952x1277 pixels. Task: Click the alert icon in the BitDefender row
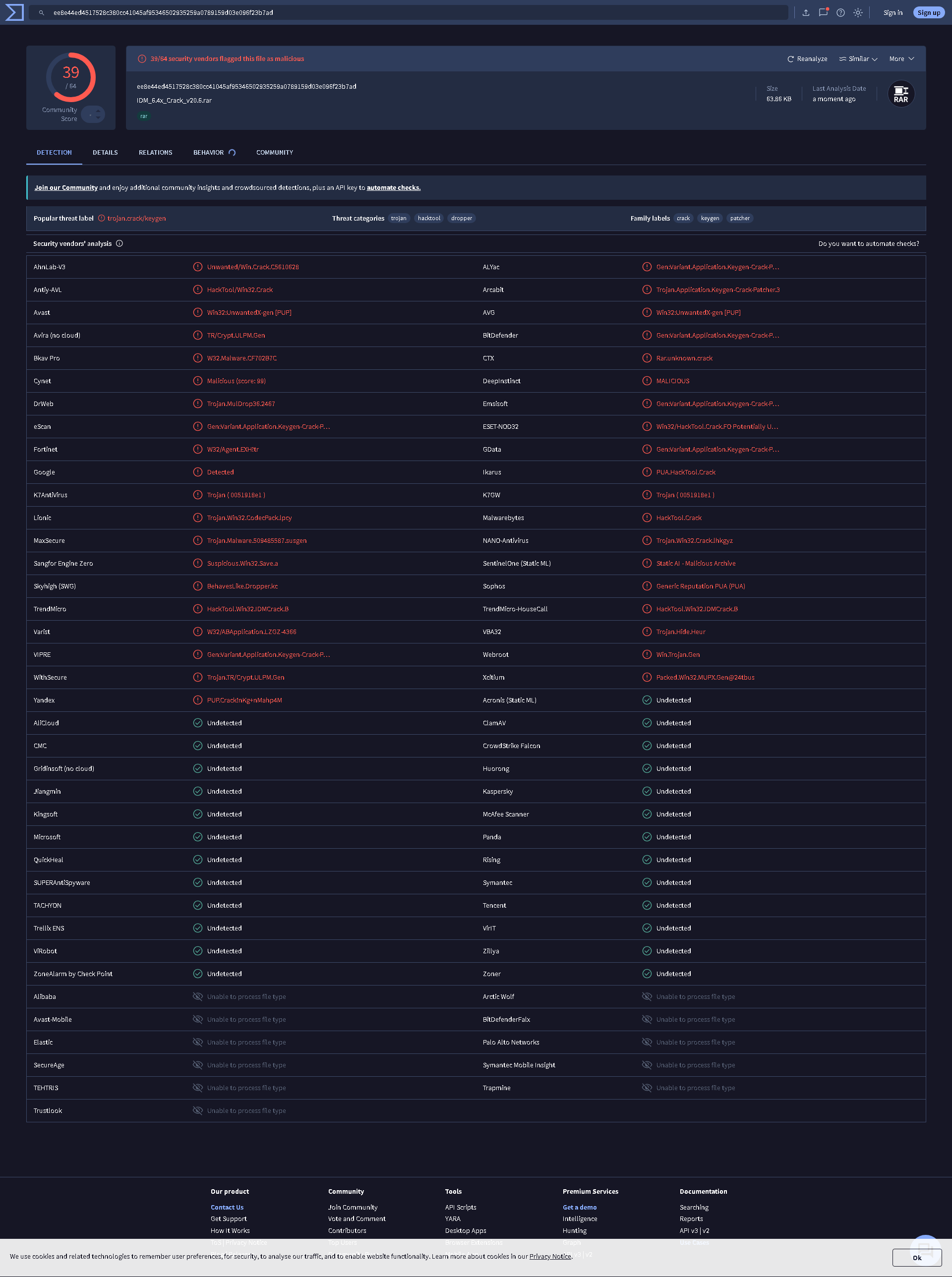647,335
